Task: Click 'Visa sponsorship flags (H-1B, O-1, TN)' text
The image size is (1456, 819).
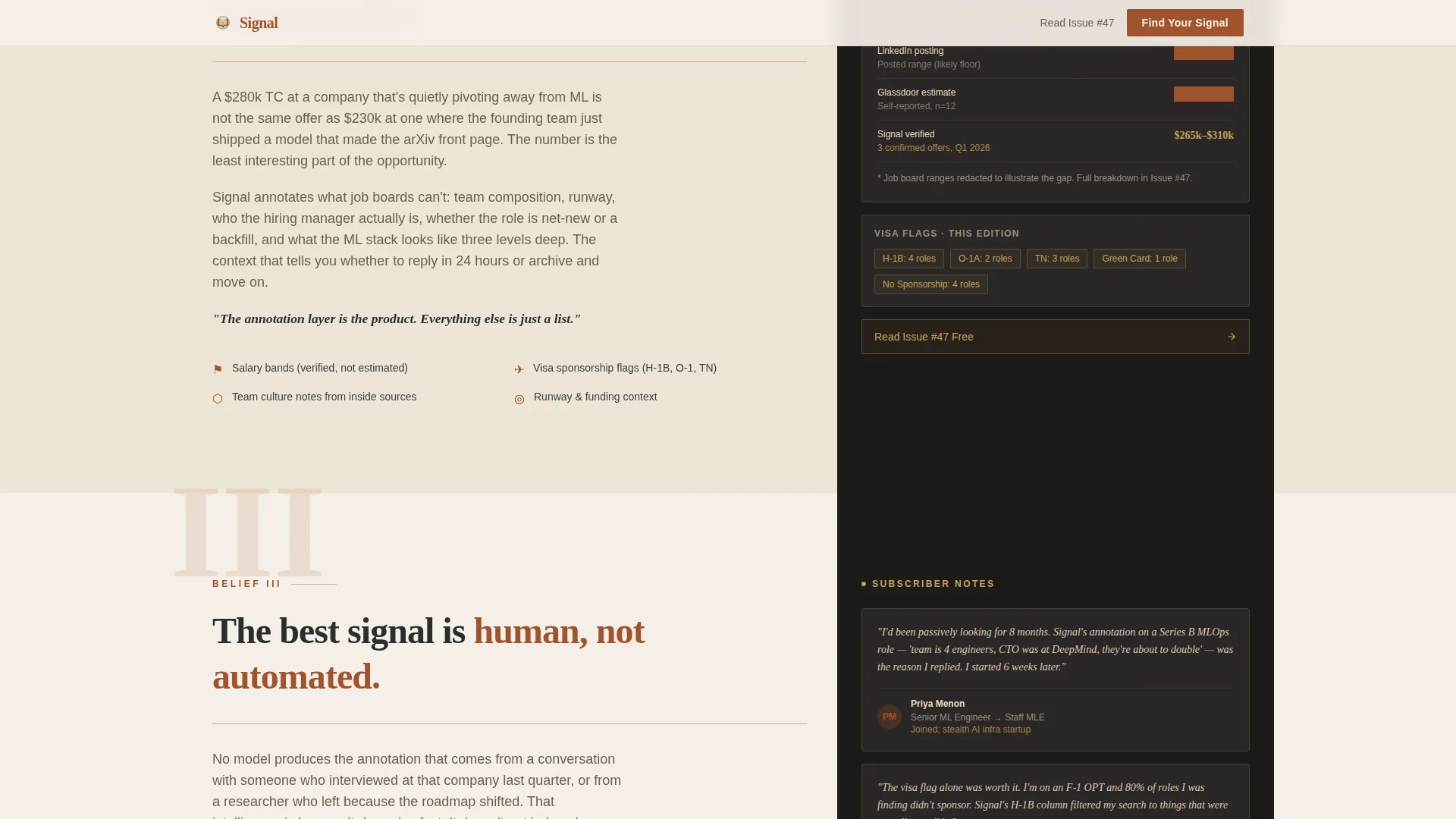Action: [x=624, y=368]
